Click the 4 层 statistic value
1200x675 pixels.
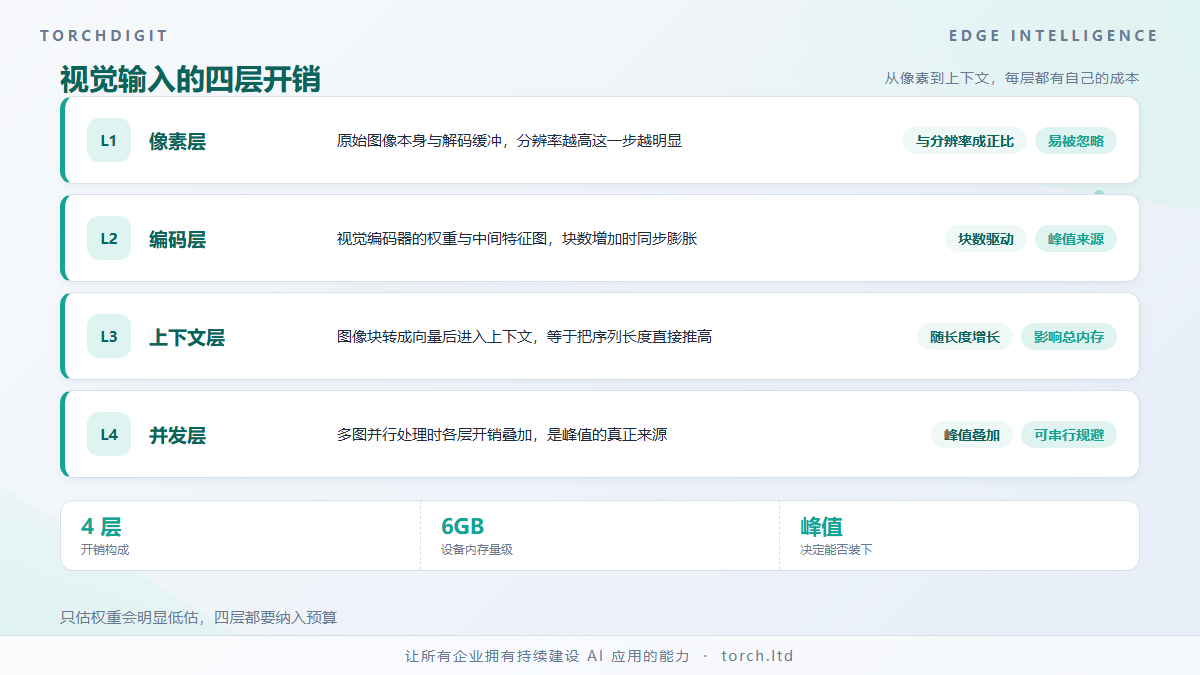101,527
